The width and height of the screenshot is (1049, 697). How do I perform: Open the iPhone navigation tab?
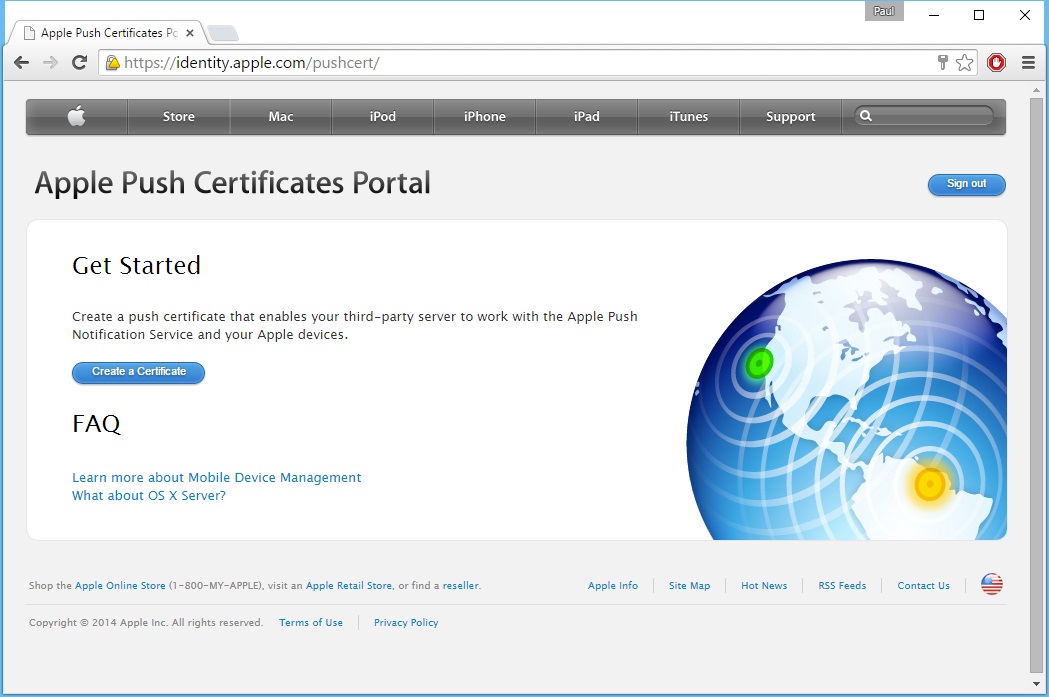pyautogui.click(x=485, y=117)
